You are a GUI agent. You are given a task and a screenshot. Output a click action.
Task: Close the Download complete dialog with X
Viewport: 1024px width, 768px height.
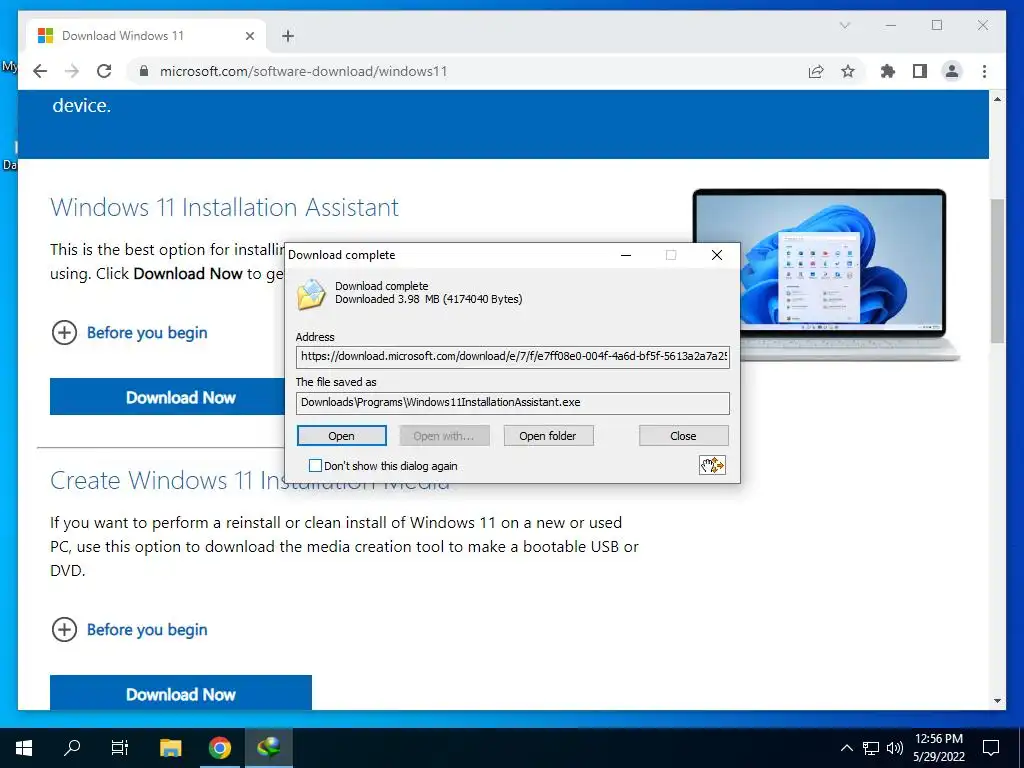(716, 255)
